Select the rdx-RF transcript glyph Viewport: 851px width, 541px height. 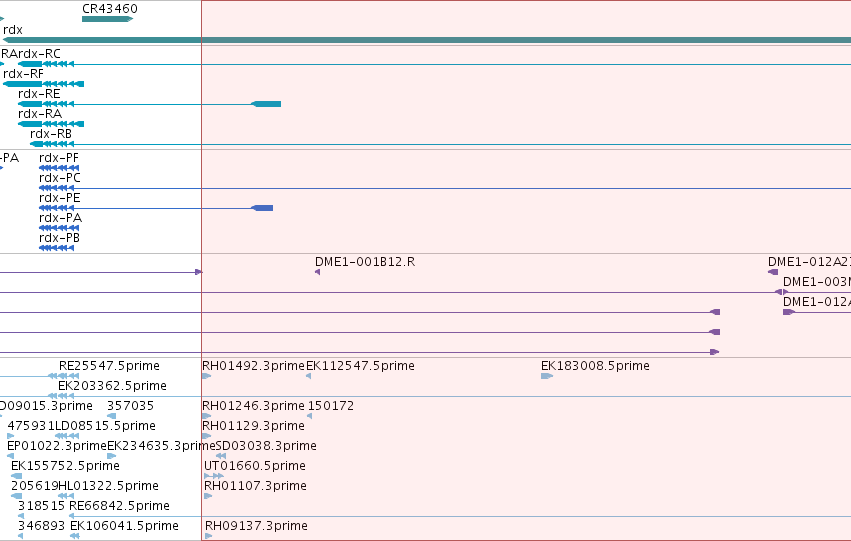(43, 84)
